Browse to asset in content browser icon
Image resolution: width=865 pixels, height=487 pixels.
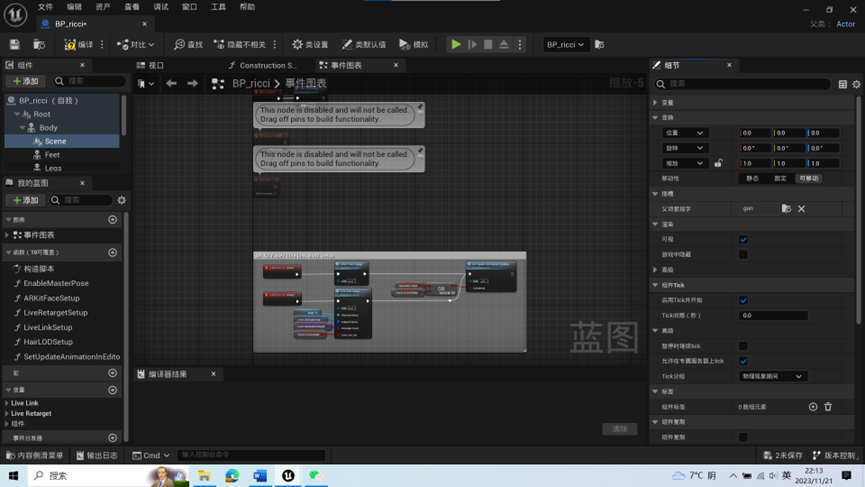[39, 45]
